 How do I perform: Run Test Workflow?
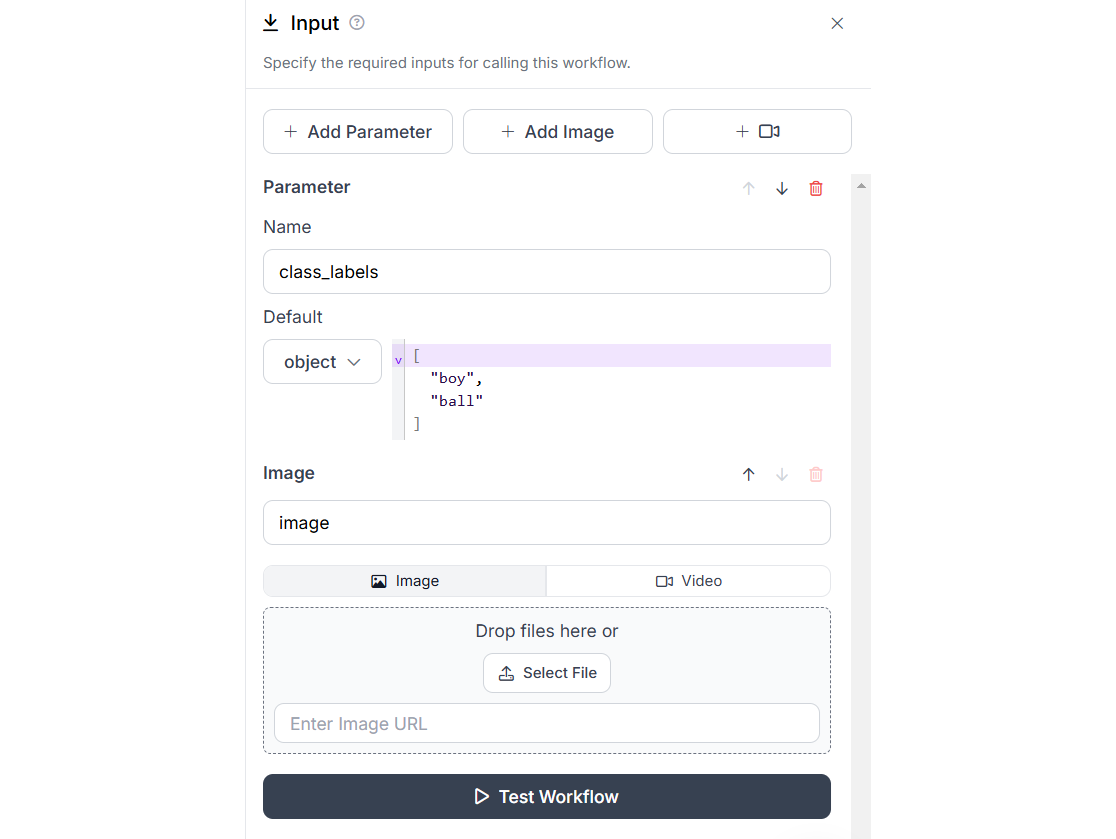547,796
